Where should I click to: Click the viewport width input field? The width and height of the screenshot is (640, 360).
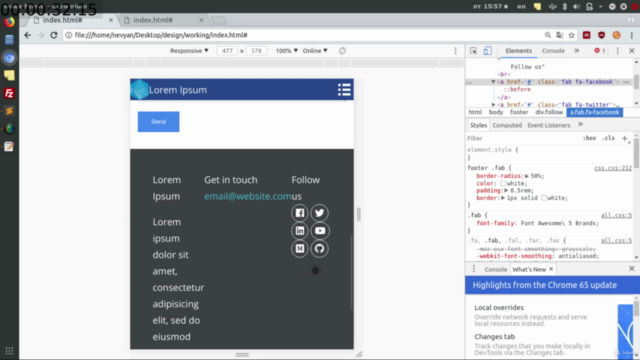(227, 51)
